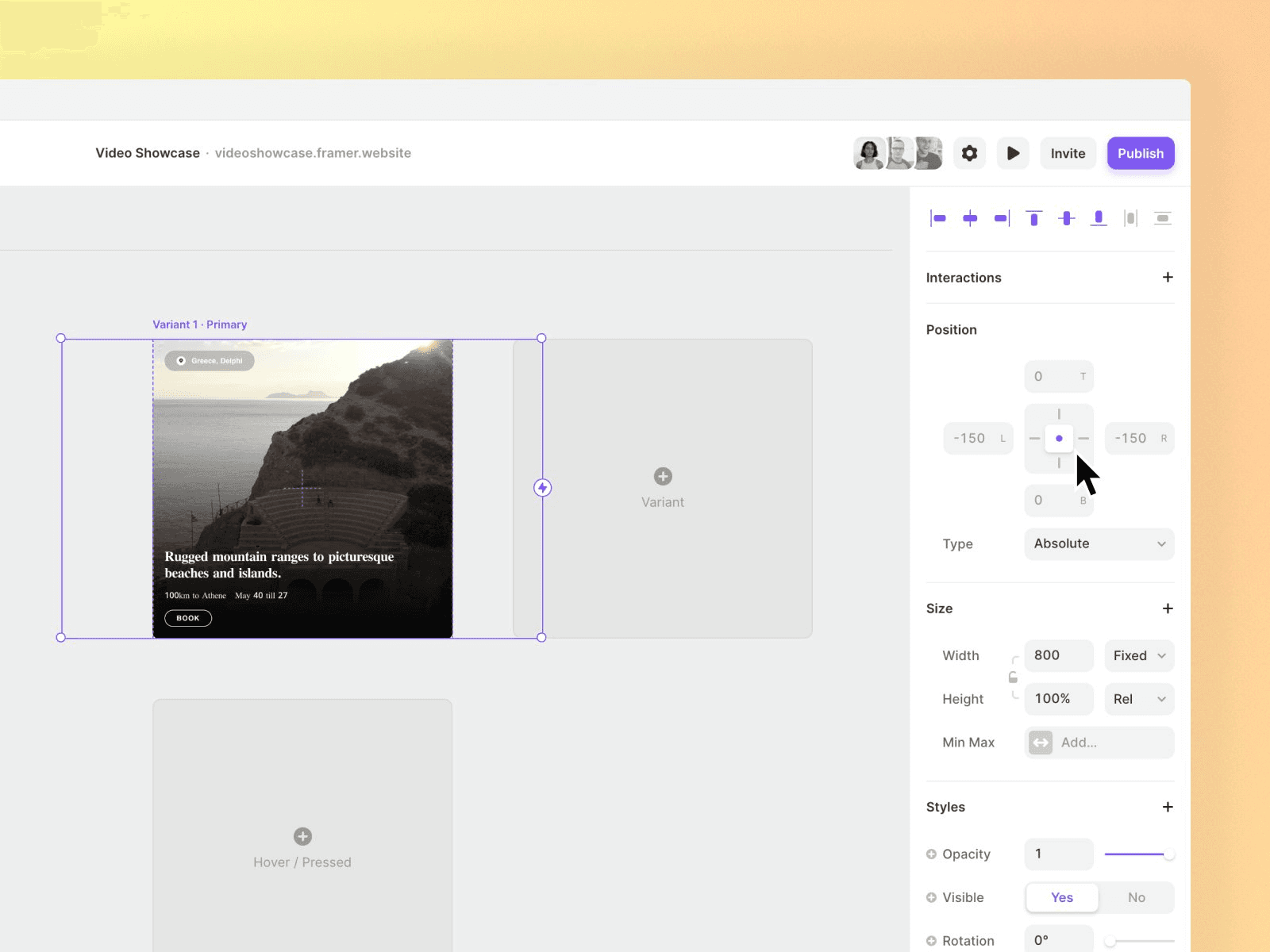Open project settings gear icon
This screenshot has width=1270, height=952.
(x=969, y=153)
